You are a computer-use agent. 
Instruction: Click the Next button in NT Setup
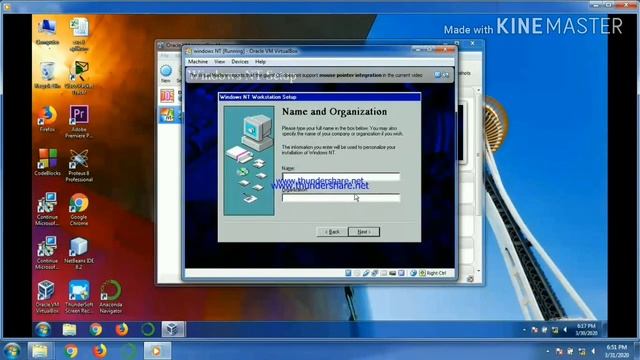click(364, 232)
